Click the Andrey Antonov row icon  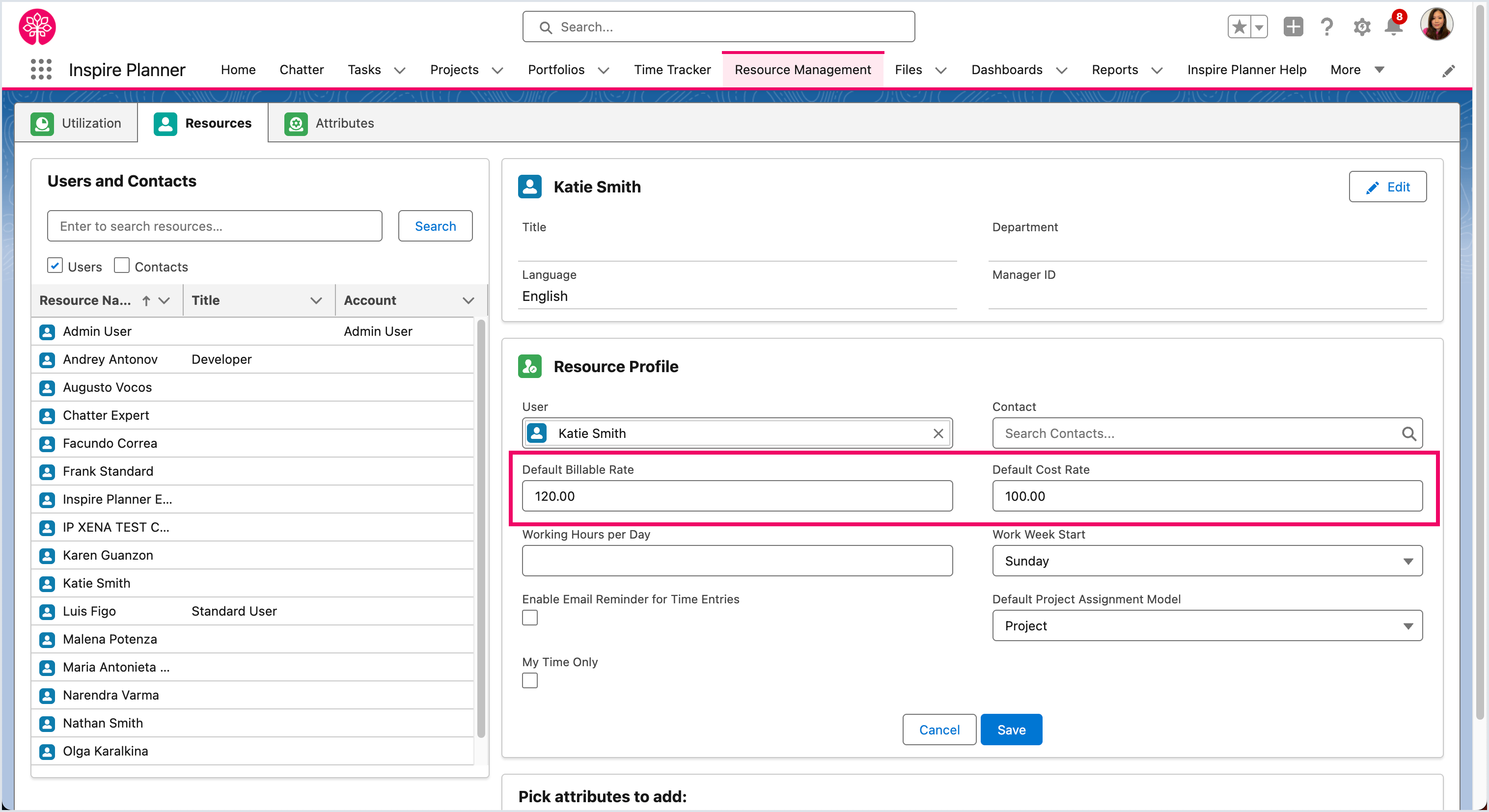pyautogui.click(x=47, y=359)
